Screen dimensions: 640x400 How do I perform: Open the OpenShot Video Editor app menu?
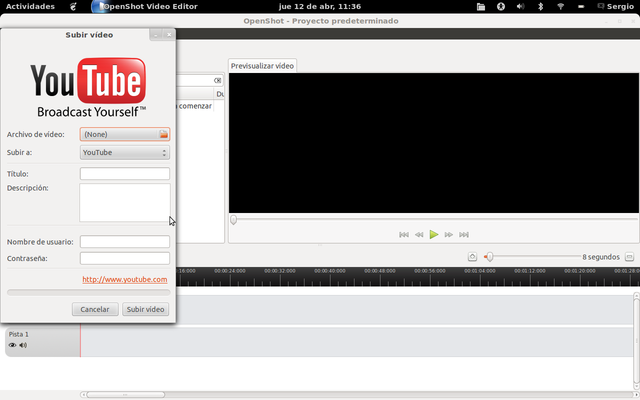[x=145, y=7]
